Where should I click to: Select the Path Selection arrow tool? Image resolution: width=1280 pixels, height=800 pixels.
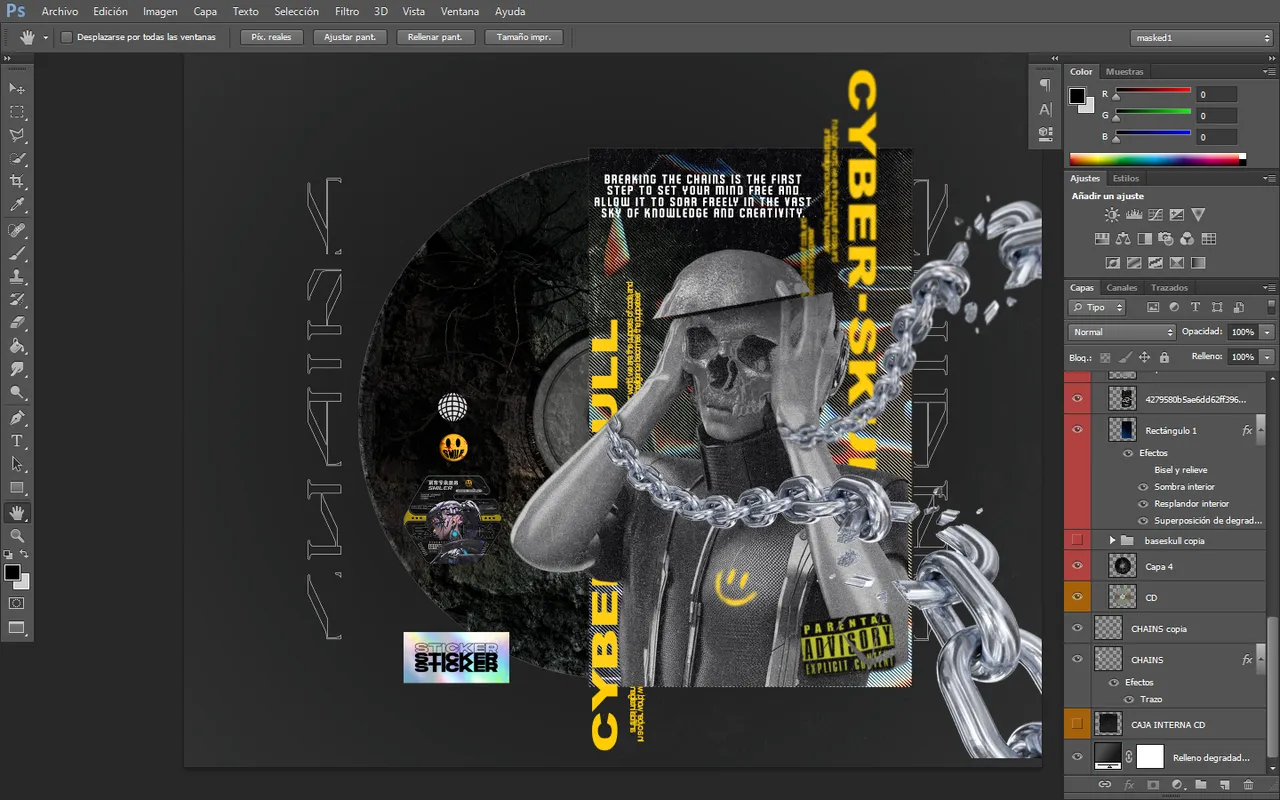pyautogui.click(x=17, y=464)
